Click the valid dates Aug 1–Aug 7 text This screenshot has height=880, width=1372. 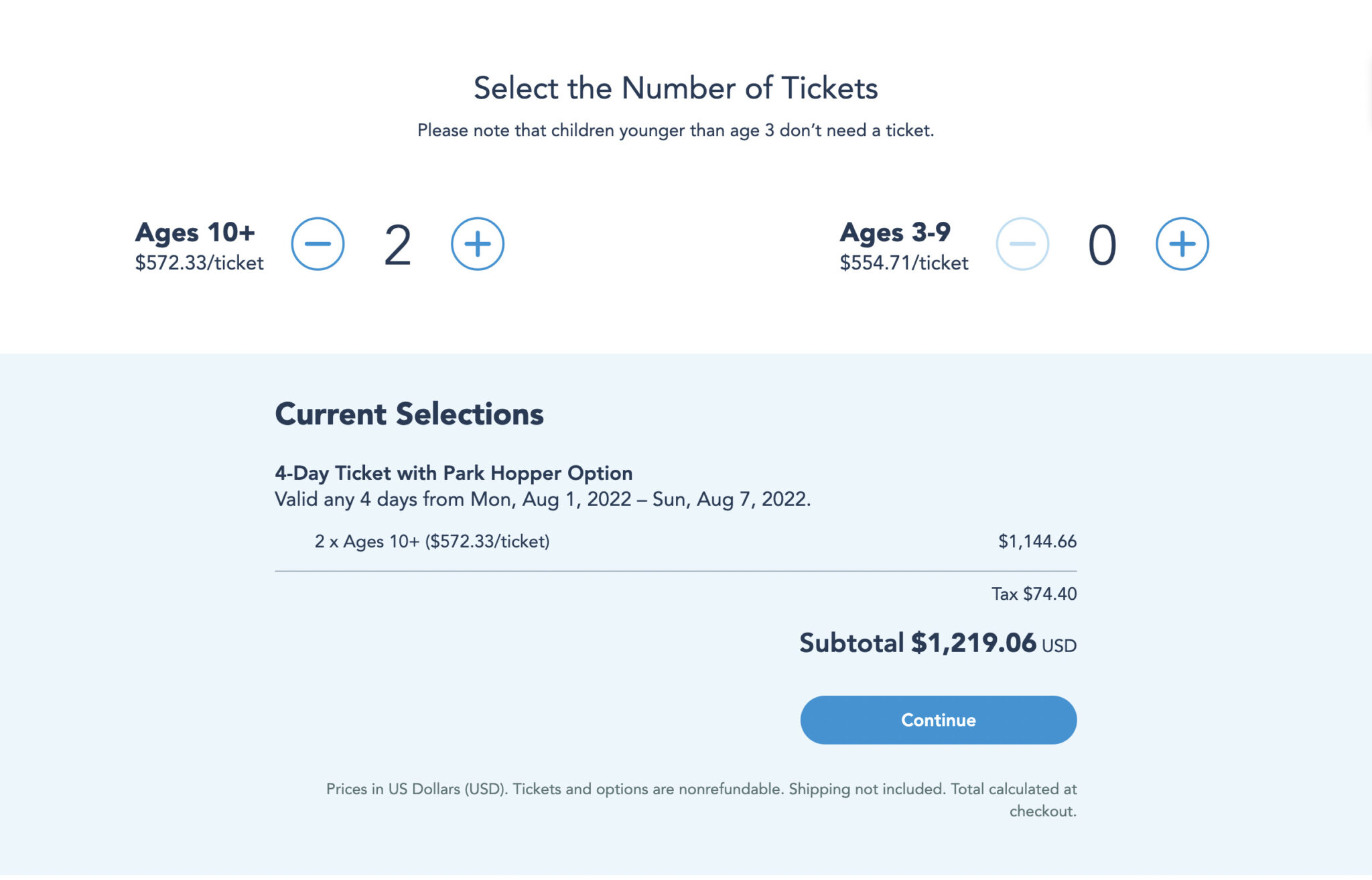pyautogui.click(x=543, y=499)
